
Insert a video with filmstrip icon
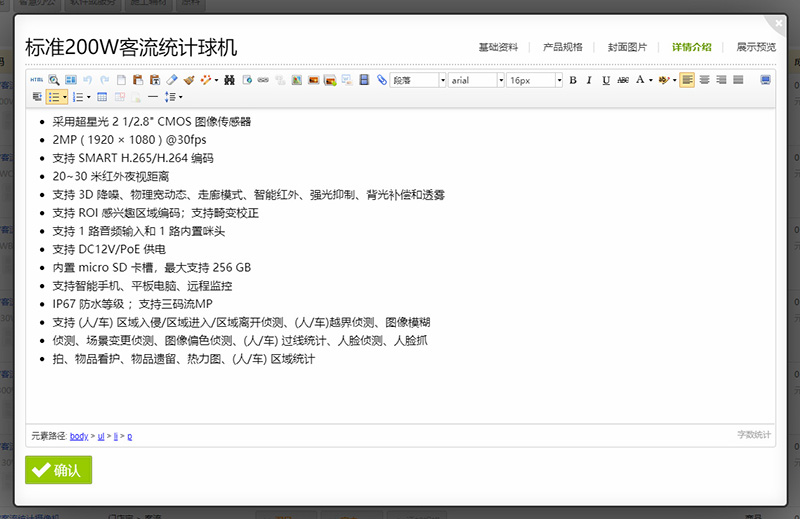click(x=364, y=80)
